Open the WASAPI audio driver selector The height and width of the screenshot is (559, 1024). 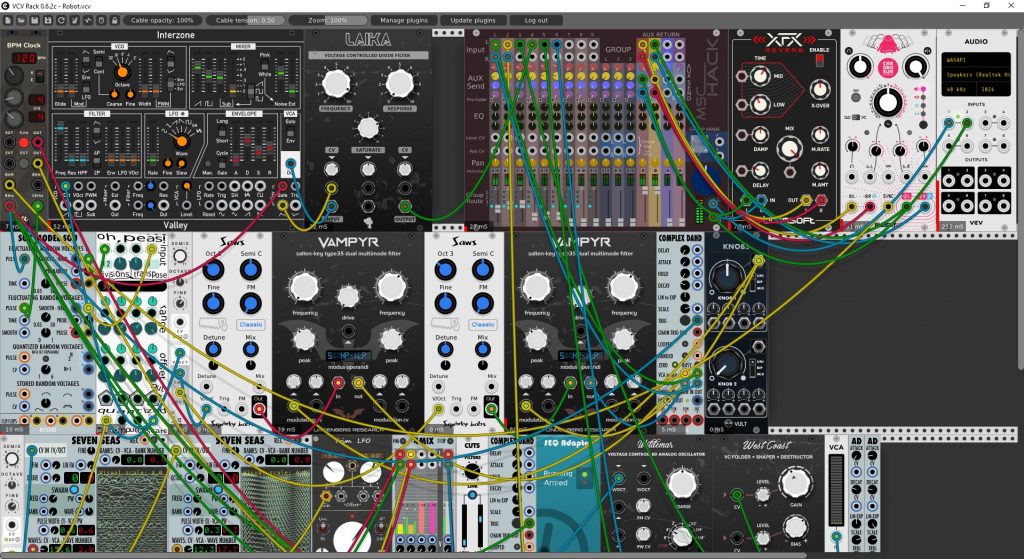click(976, 60)
